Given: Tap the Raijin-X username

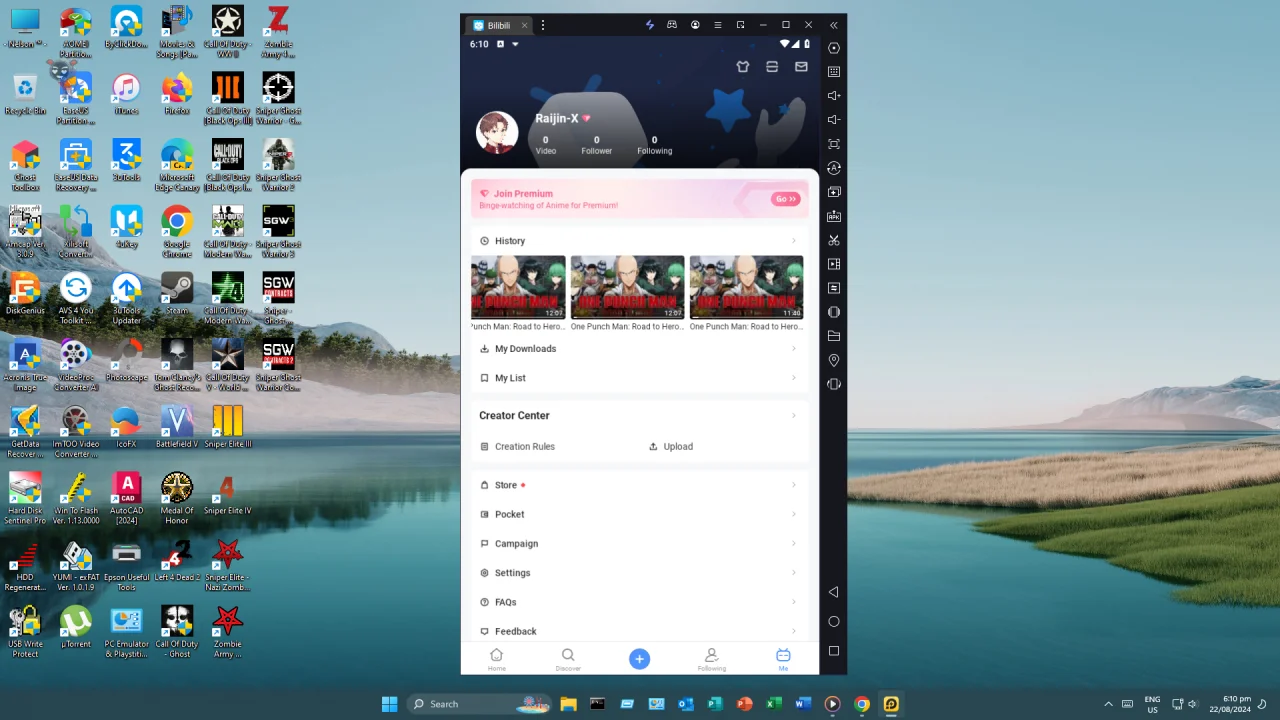Looking at the screenshot, I should click(x=557, y=118).
